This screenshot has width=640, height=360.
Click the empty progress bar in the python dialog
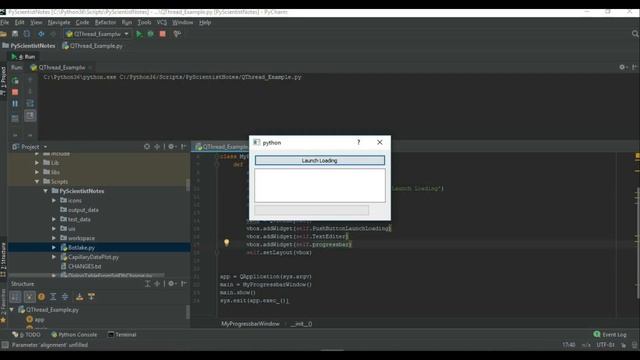click(311, 210)
